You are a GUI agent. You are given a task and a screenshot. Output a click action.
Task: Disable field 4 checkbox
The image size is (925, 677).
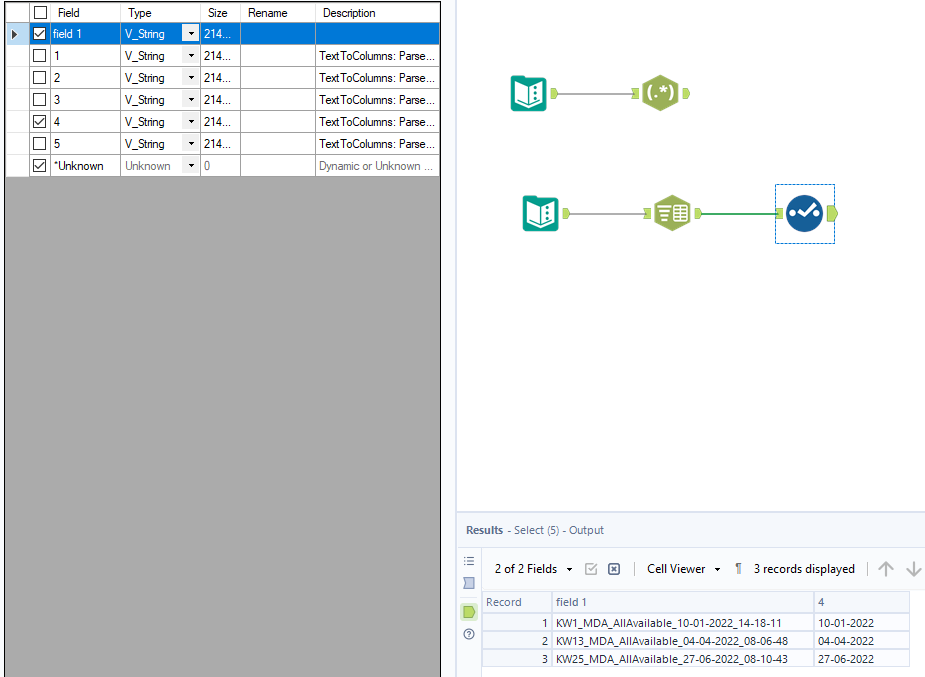(39, 121)
